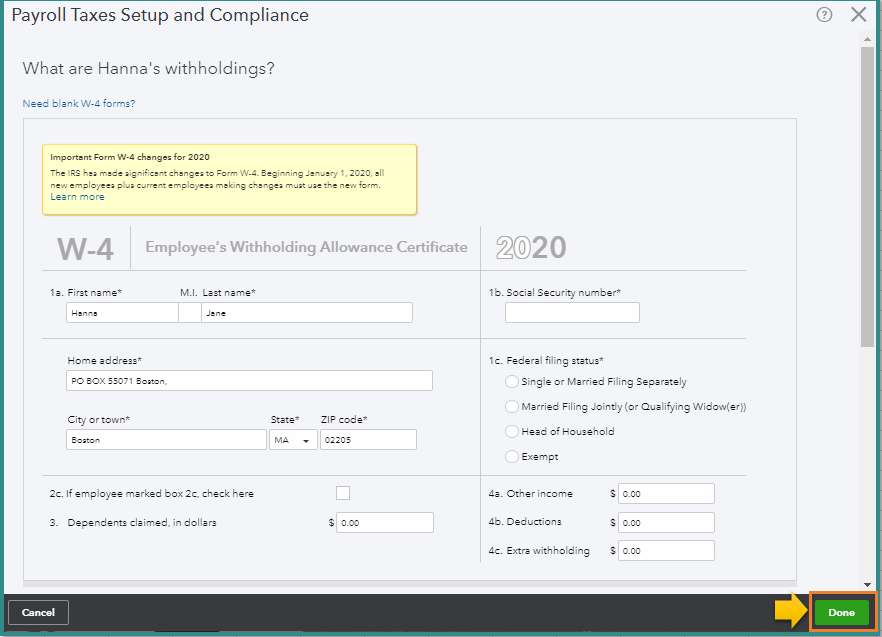The height and width of the screenshot is (637, 882).
Task: Choose Married Filing Jointly status
Action: [513, 407]
